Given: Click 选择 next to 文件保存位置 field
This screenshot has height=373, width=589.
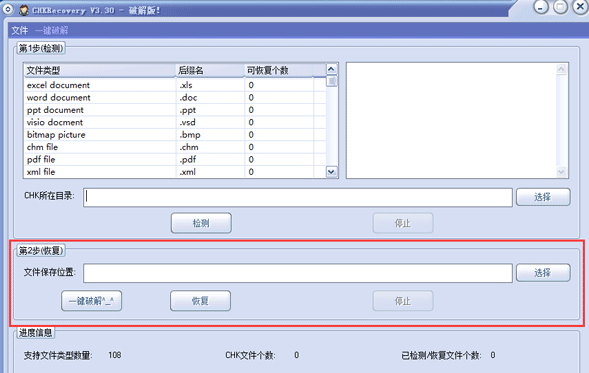Looking at the screenshot, I should pyautogui.click(x=543, y=273).
